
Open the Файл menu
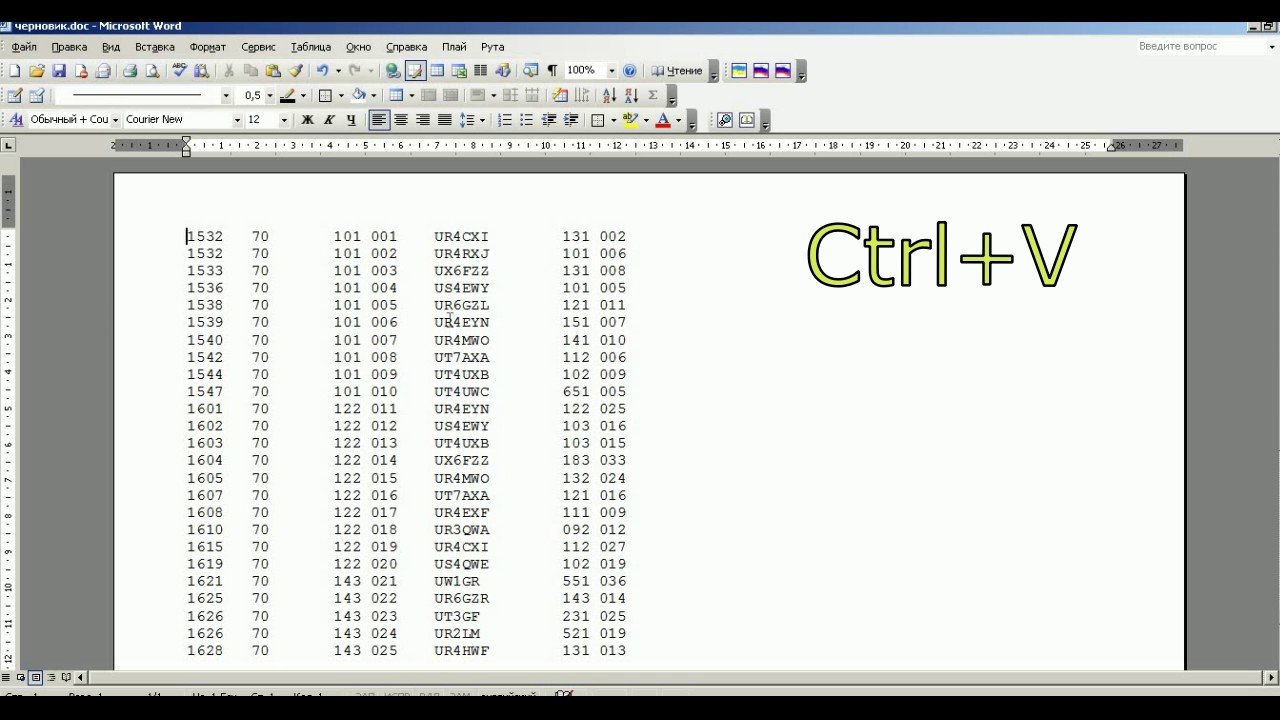[24, 47]
